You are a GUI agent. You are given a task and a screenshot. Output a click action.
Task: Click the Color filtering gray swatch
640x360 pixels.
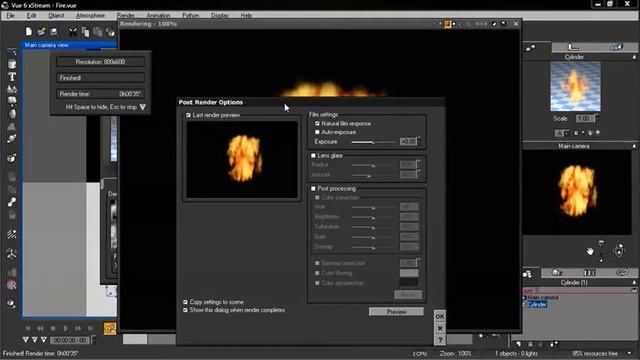(409, 273)
